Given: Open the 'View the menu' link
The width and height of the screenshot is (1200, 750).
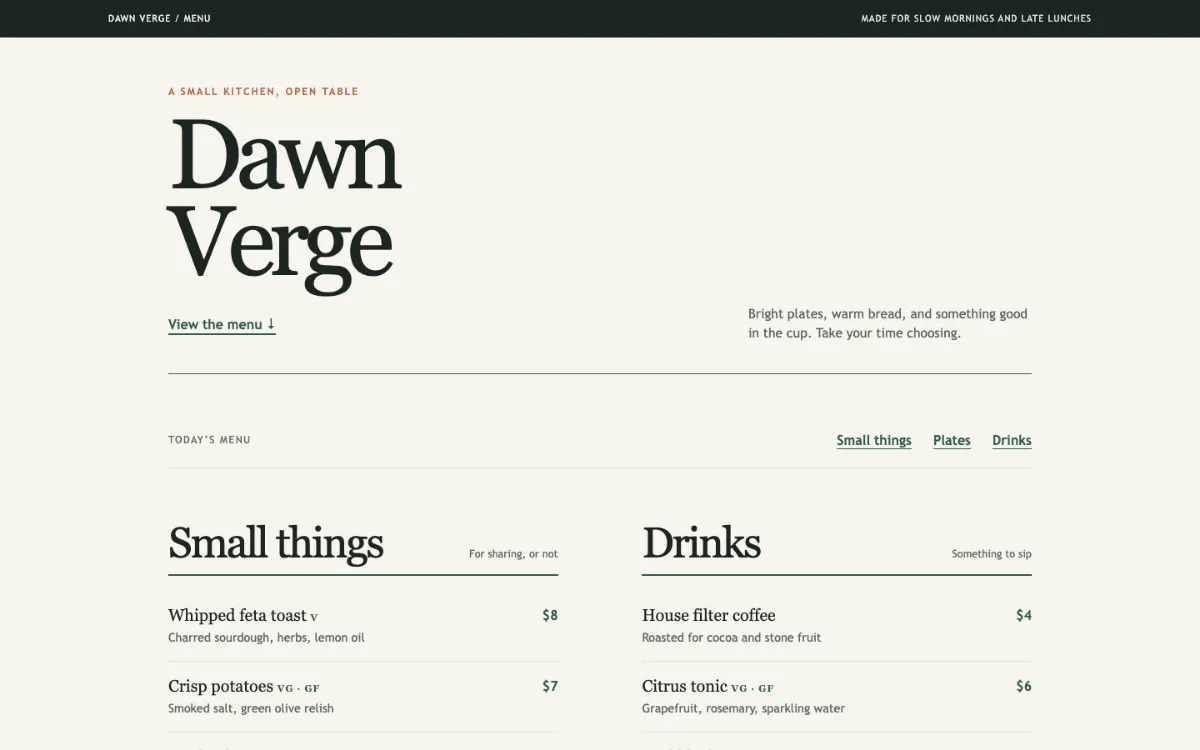Looking at the screenshot, I should pos(221,324).
